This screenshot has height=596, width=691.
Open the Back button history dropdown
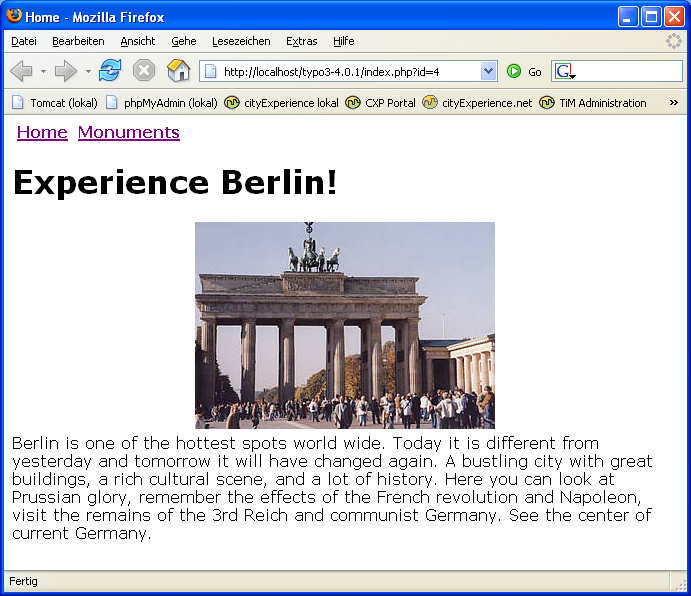tap(43, 71)
